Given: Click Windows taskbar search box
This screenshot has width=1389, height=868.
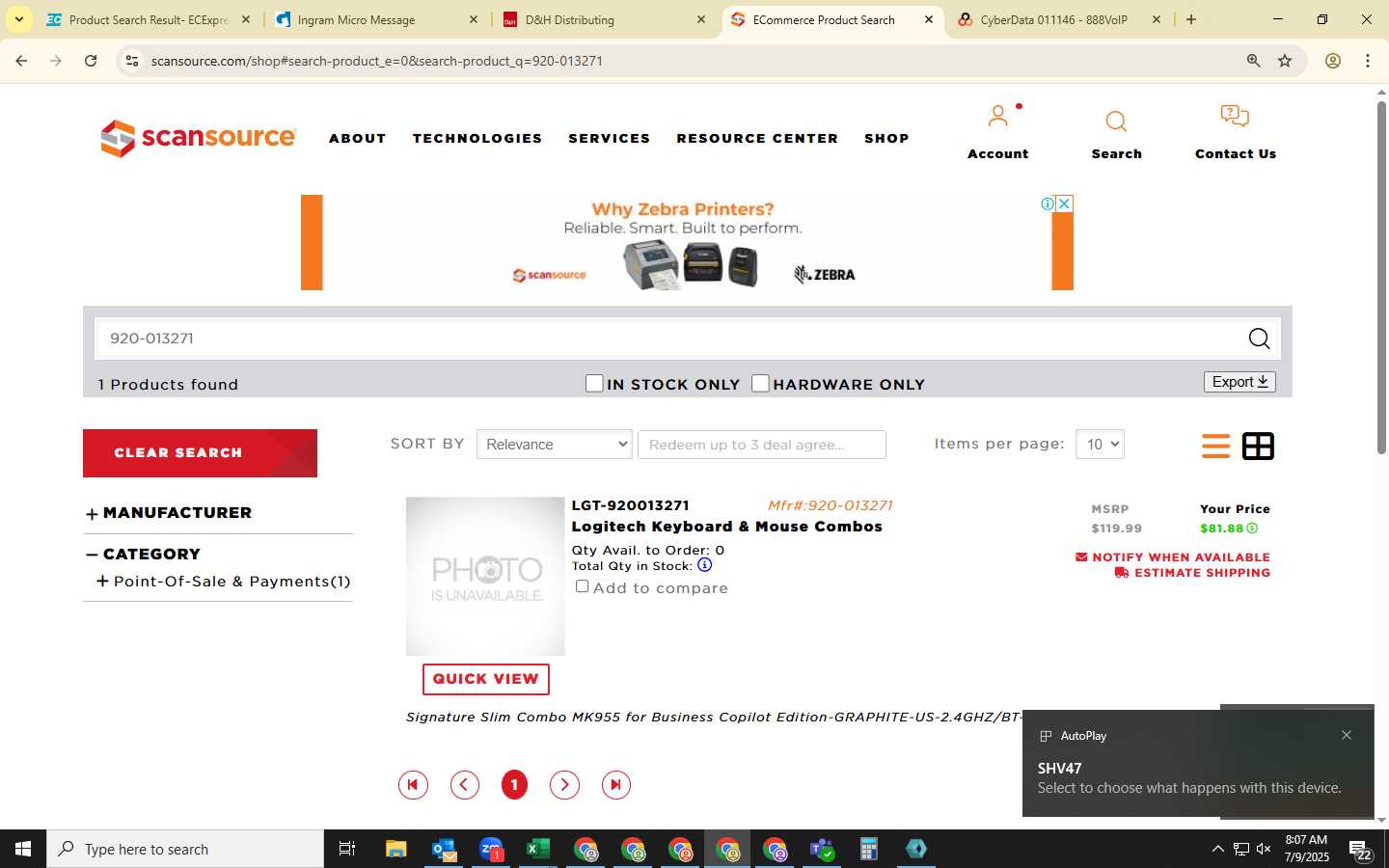Looking at the screenshot, I should click(185, 849).
